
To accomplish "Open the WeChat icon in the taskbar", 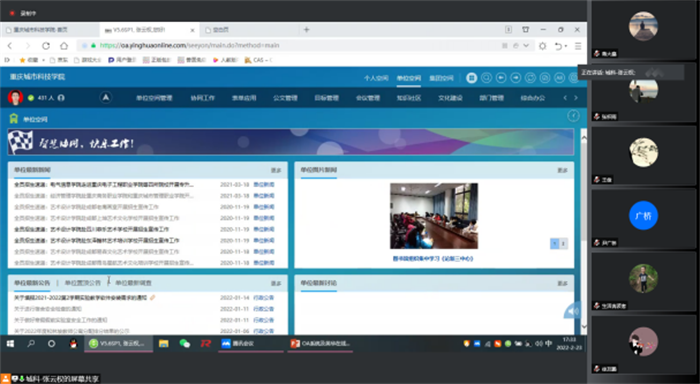I will [184, 343].
